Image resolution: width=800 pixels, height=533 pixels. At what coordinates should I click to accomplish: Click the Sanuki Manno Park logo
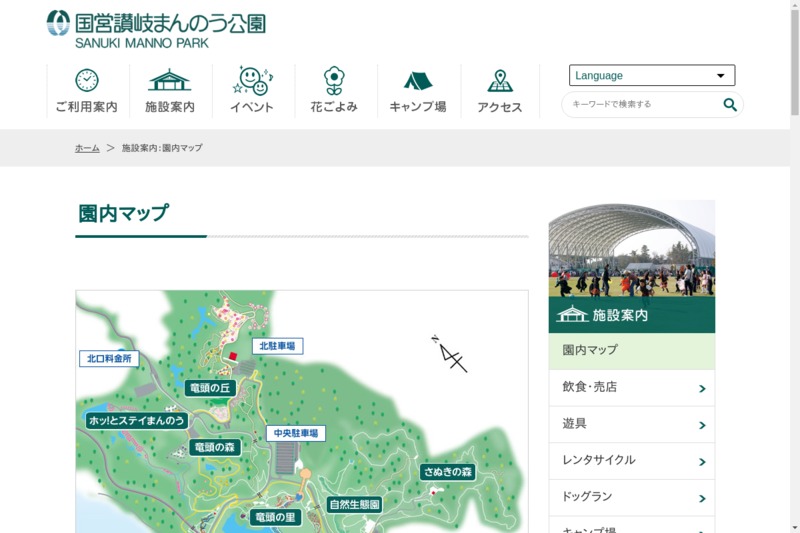(156, 29)
